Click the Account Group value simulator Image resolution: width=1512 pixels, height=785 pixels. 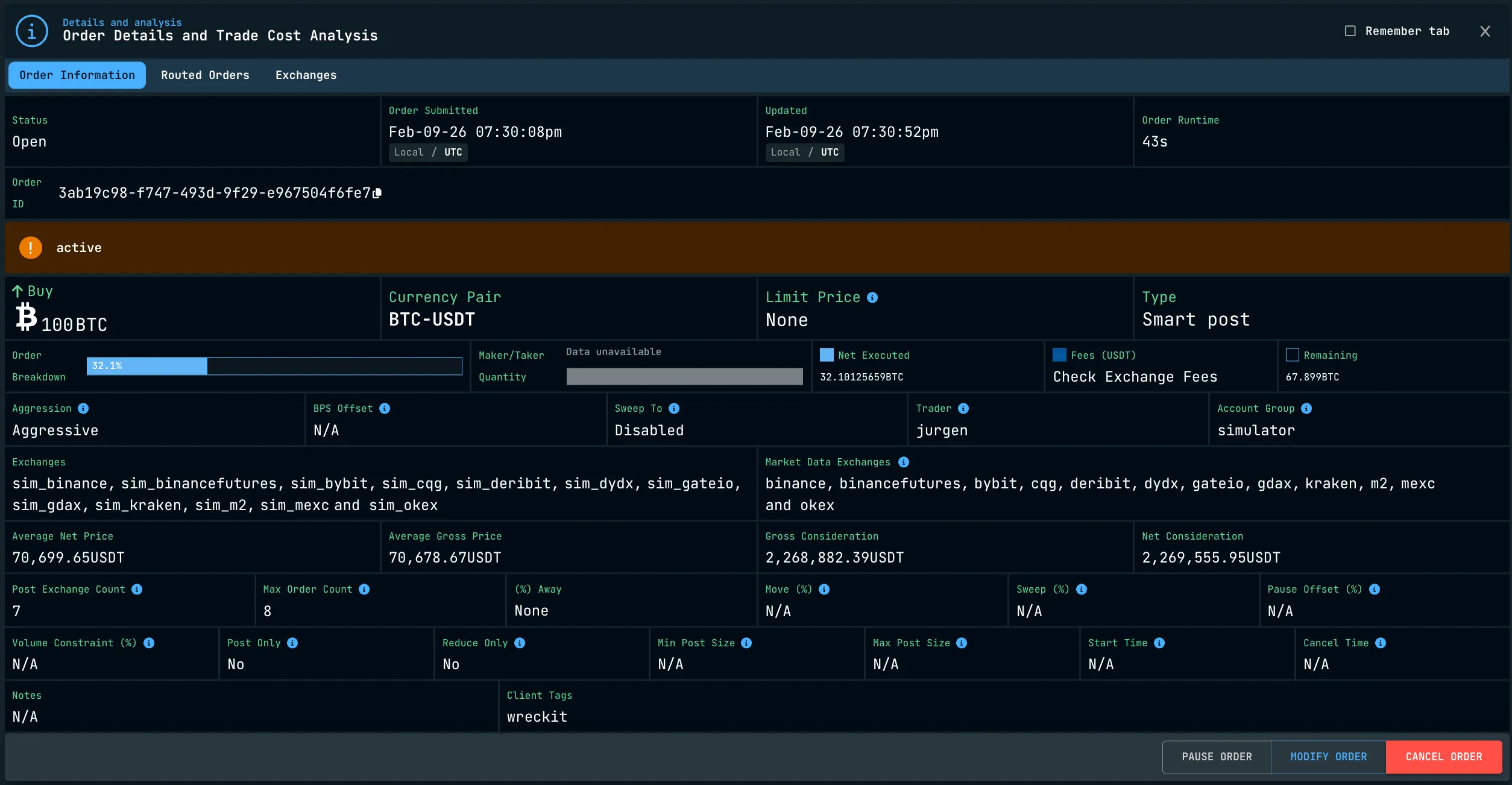point(1256,430)
